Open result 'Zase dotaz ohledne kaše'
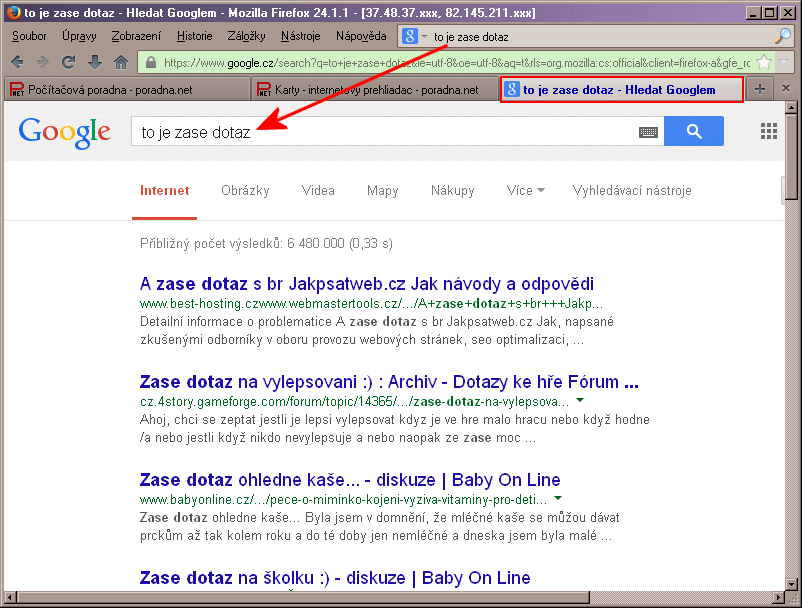The width and height of the screenshot is (802, 608). pos(350,480)
